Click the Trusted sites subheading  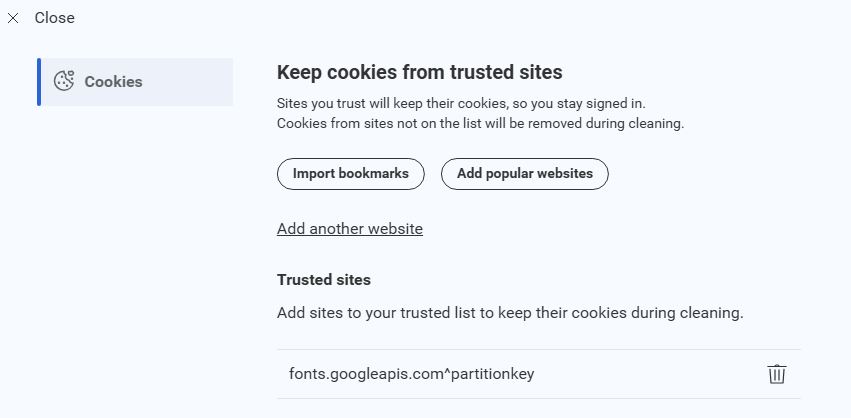pyautogui.click(x=323, y=280)
